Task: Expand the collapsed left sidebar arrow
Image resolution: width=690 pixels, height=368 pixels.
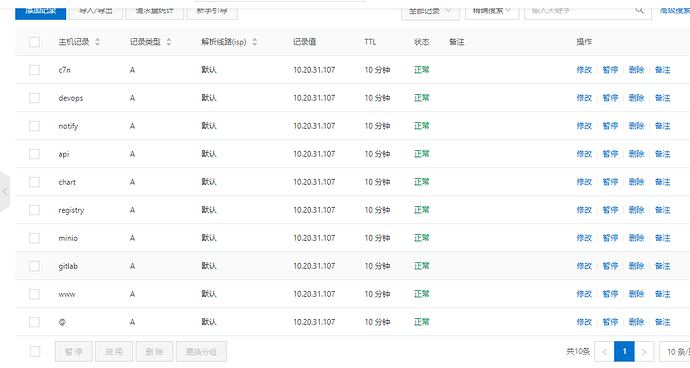Action: pos(5,191)
